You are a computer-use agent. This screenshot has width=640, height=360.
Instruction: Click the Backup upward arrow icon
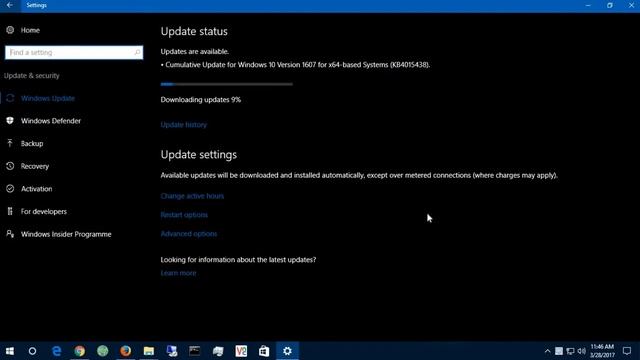10,143
